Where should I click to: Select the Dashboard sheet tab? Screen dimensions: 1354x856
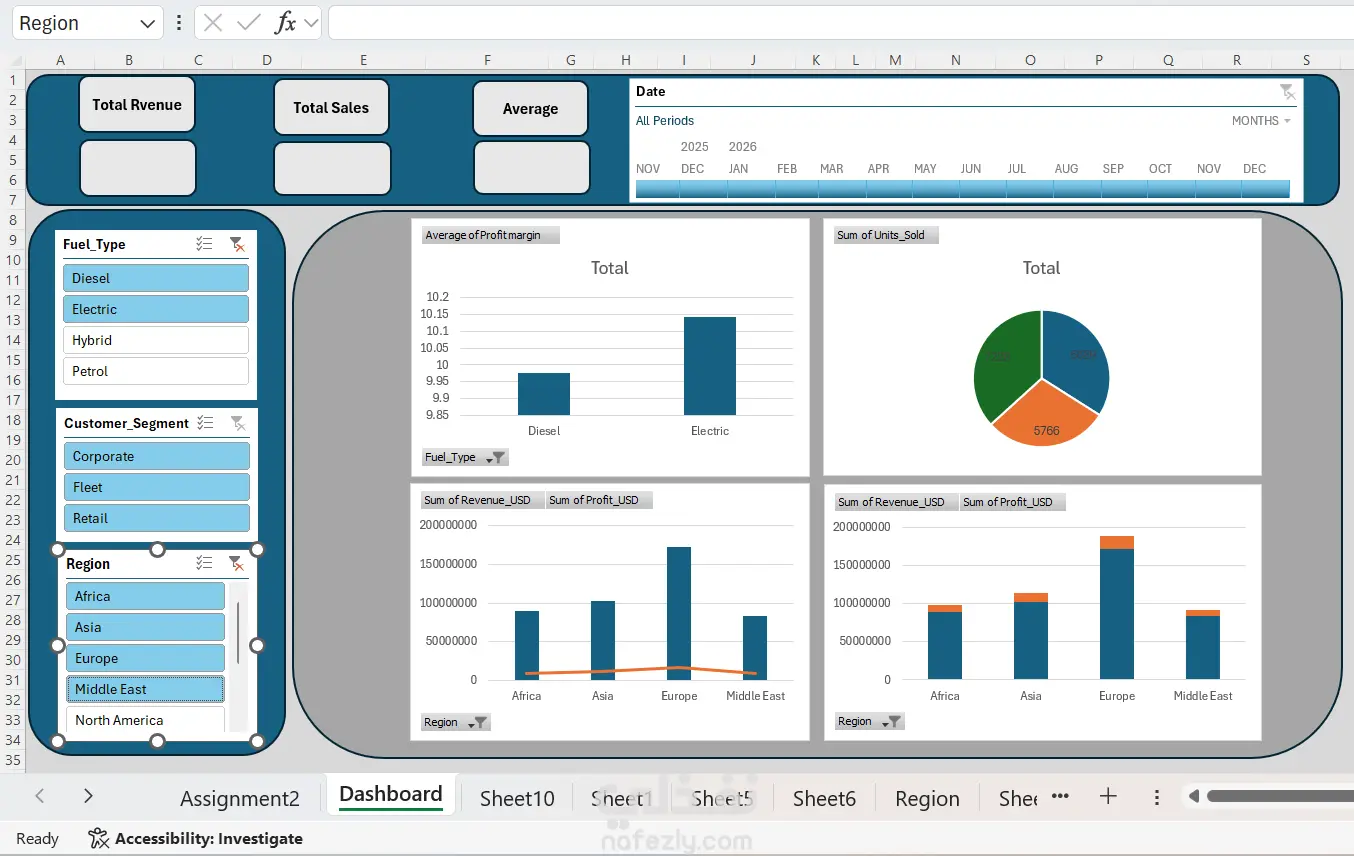pyautogui.click(x=391, y=795)
